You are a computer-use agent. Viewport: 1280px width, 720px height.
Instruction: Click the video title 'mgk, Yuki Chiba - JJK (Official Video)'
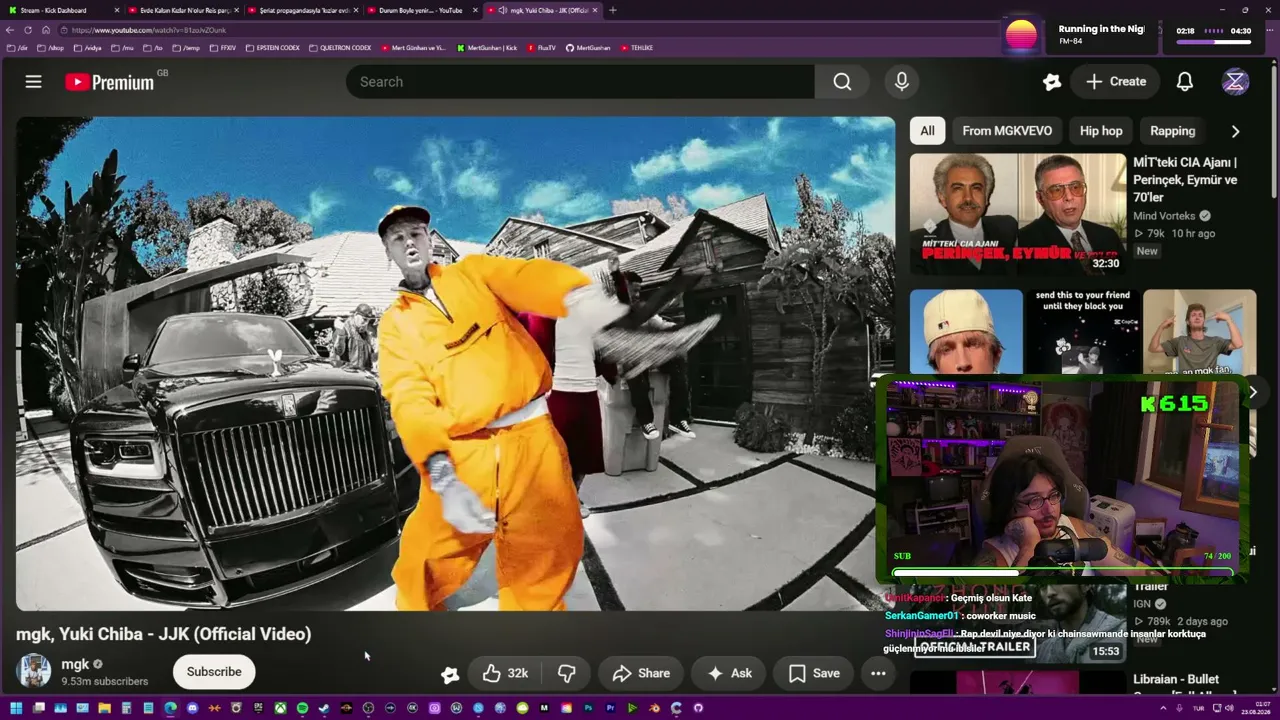point(164,634)
